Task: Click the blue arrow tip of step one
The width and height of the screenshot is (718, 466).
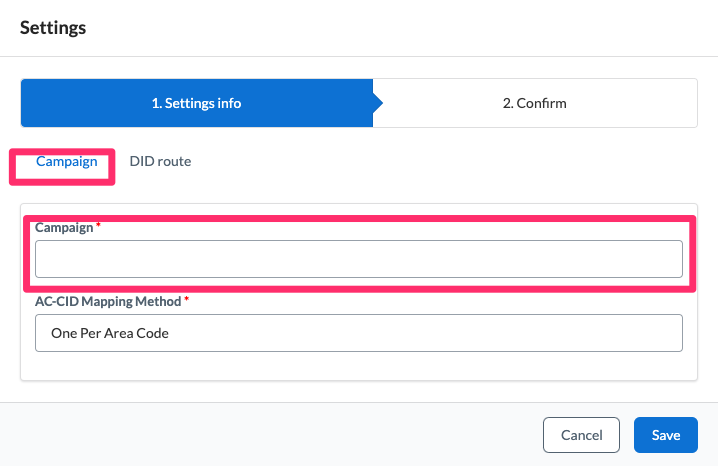Action: click(x=378, y=103)
